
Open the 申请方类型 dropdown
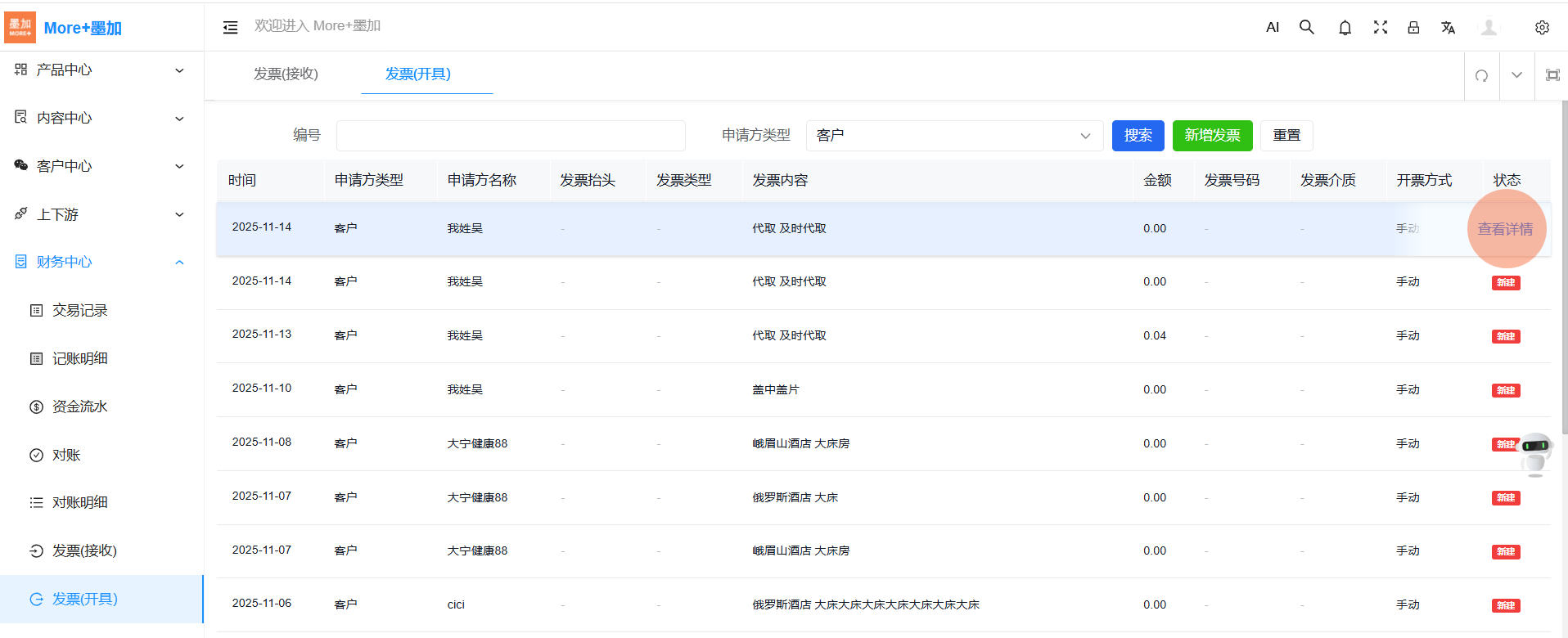[x=954, y=136]
